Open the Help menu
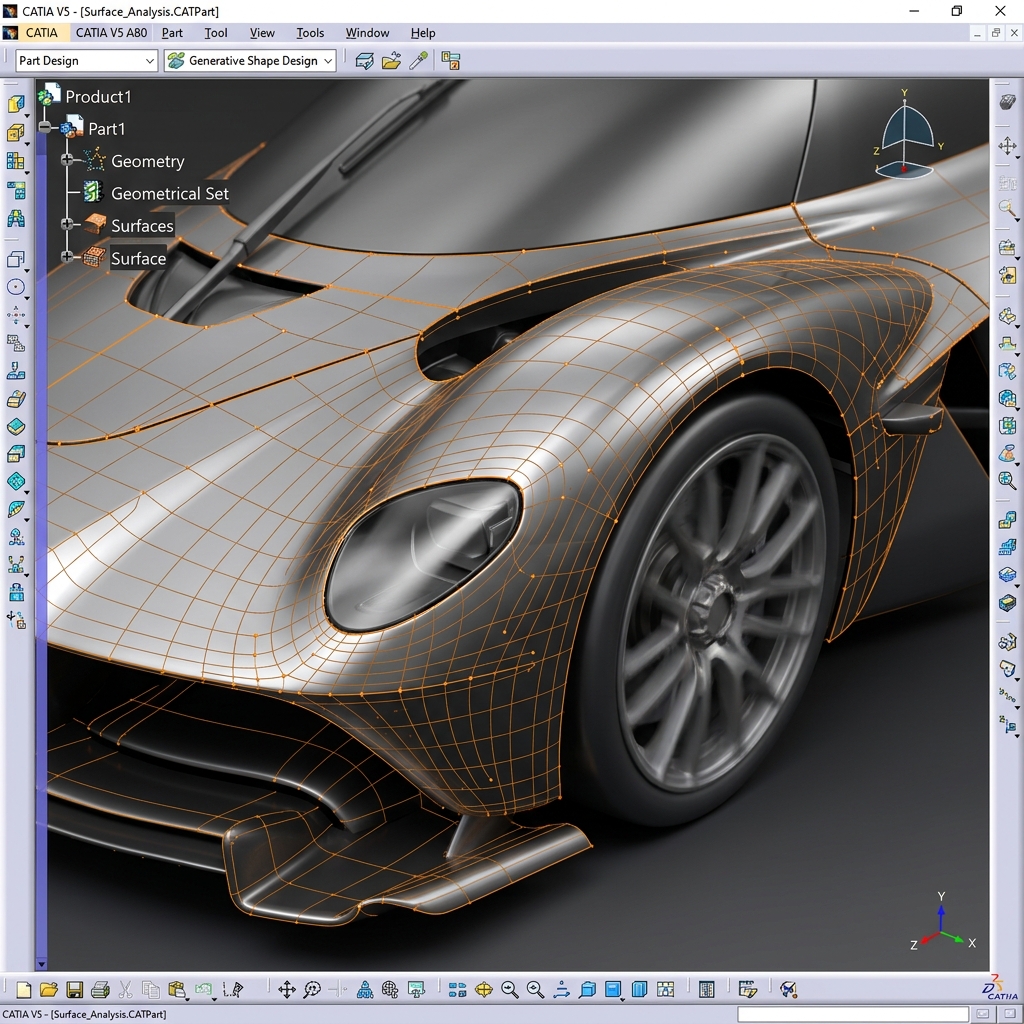 [423, 33]
